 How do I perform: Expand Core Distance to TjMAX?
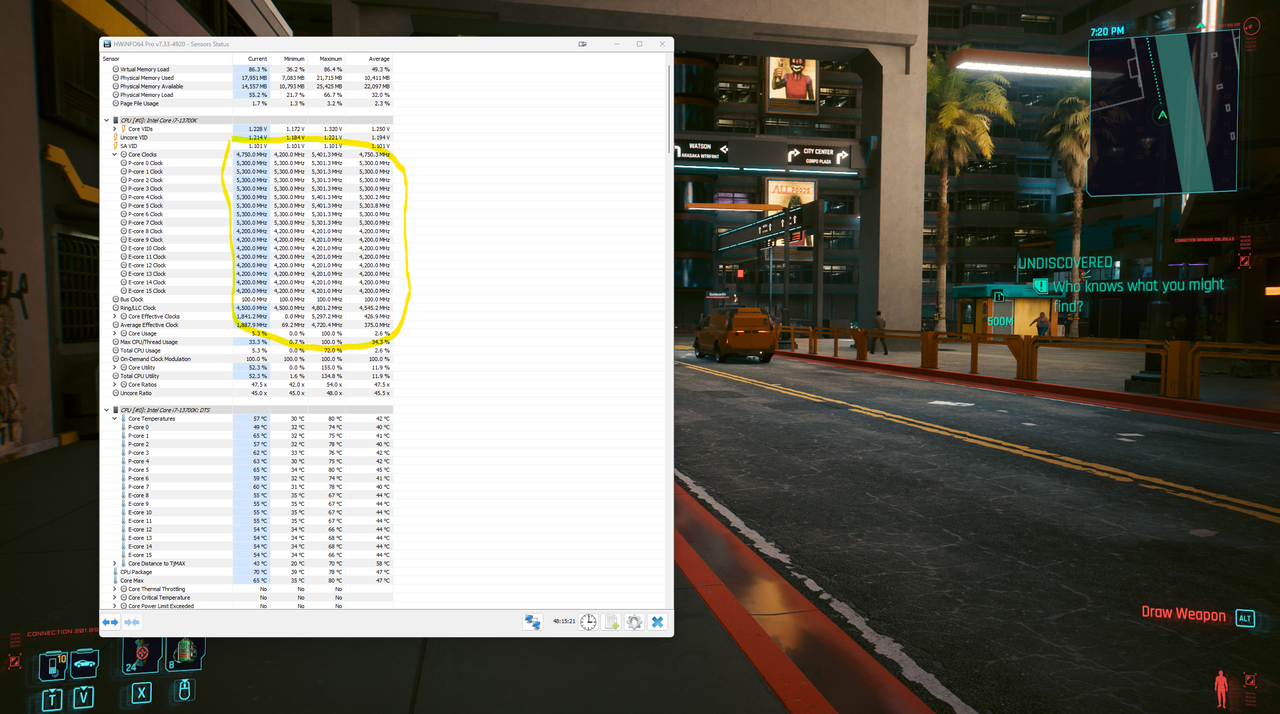[x=115, y=563]
